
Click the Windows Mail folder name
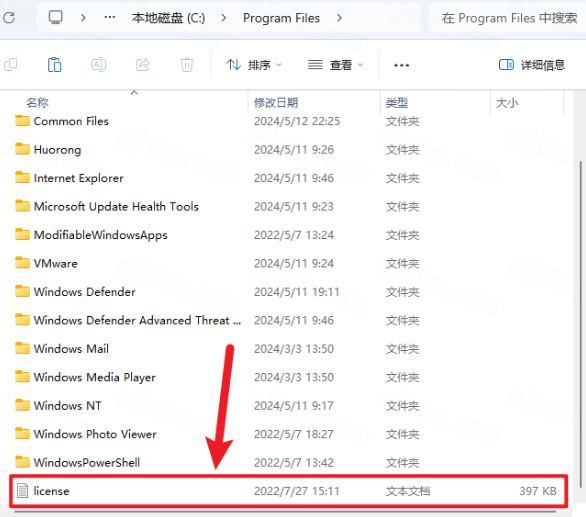(x=71, y=348)
